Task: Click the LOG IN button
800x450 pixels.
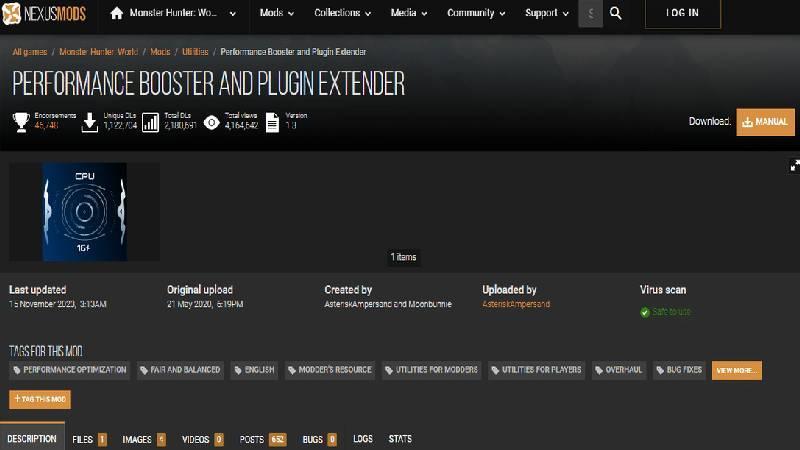Action: (683, 13)
